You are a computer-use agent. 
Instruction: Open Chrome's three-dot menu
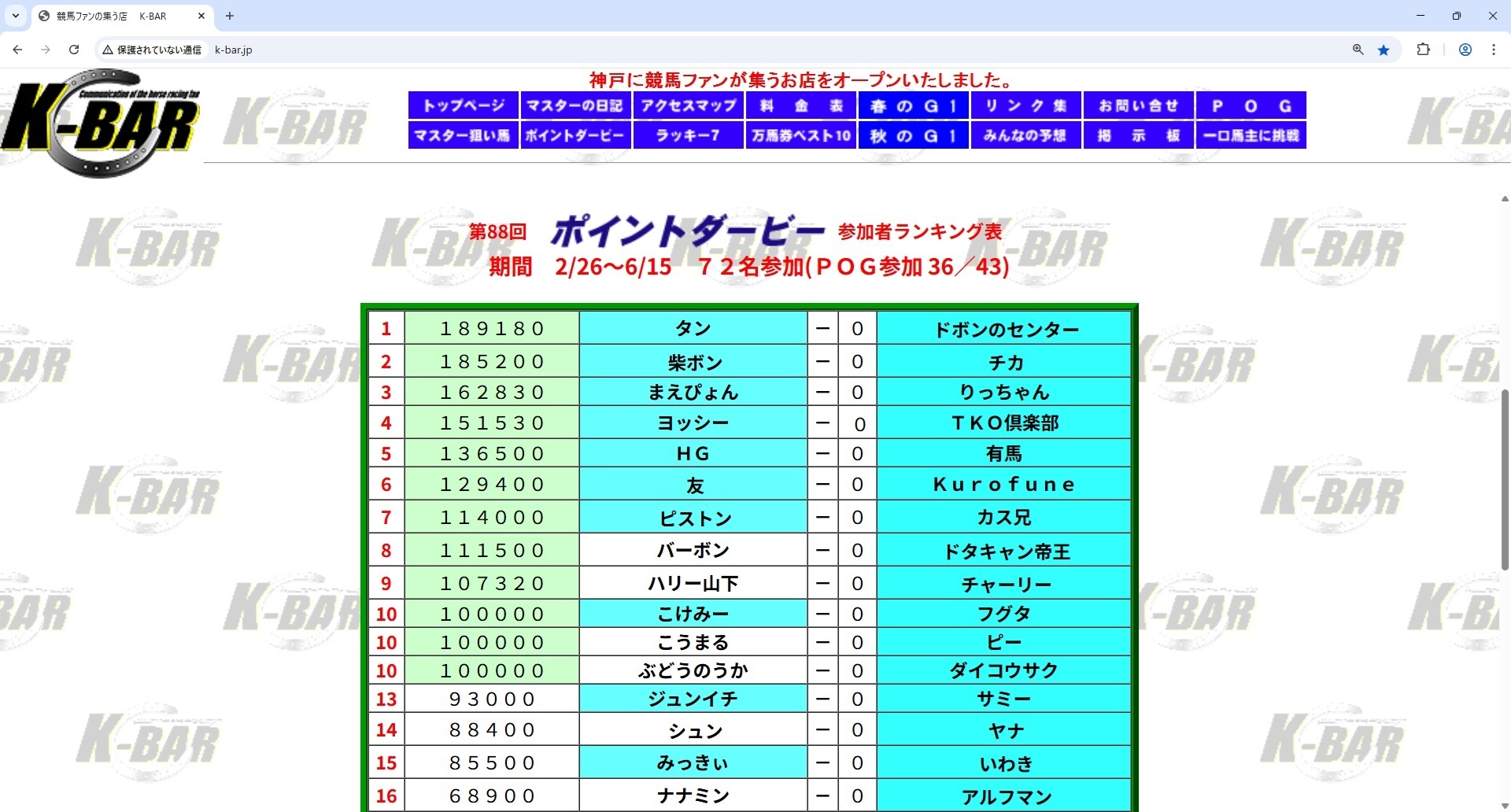pyautogui.click(x=1493, y=50)
